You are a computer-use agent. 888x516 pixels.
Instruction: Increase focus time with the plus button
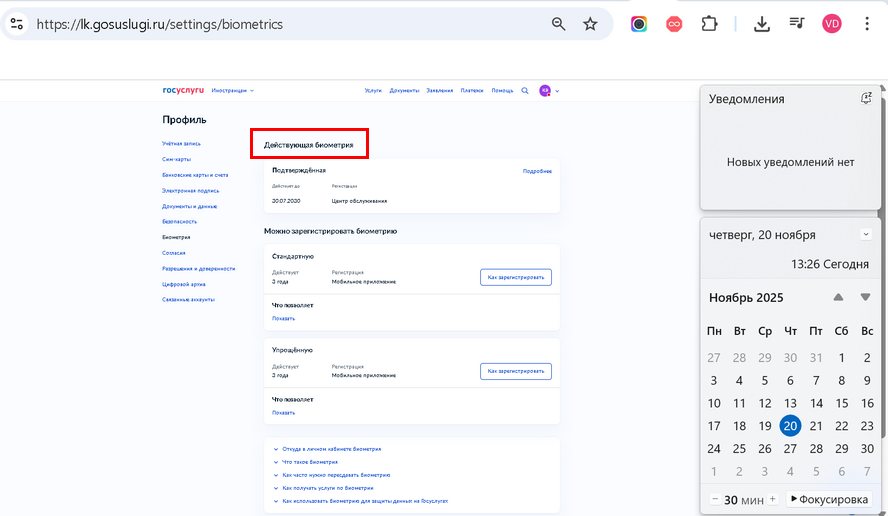coord(772,499)
